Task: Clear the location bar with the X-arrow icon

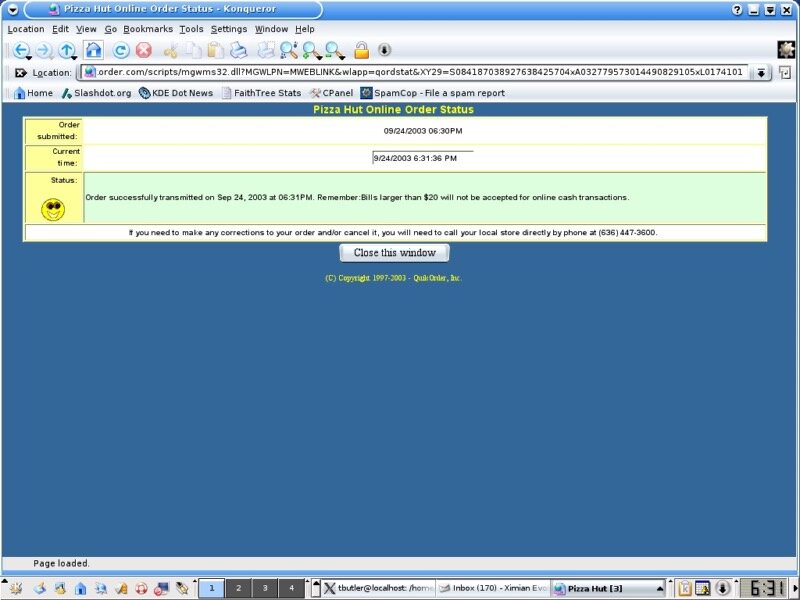Action: (20, 73)
